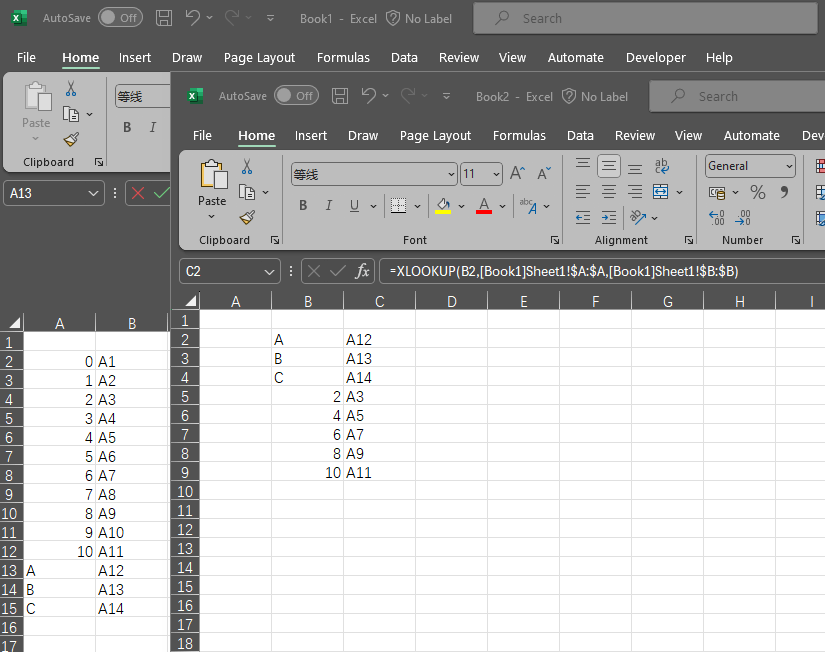Click the Save icon in Book1 title bar
This screenshot has height=652, width=825.
[164, 18]
